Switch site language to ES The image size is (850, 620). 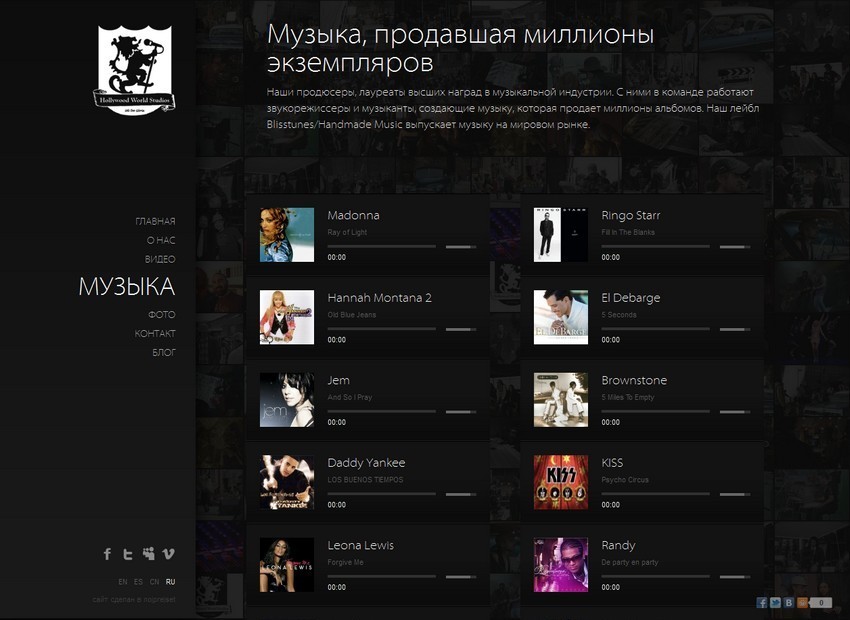139,582
